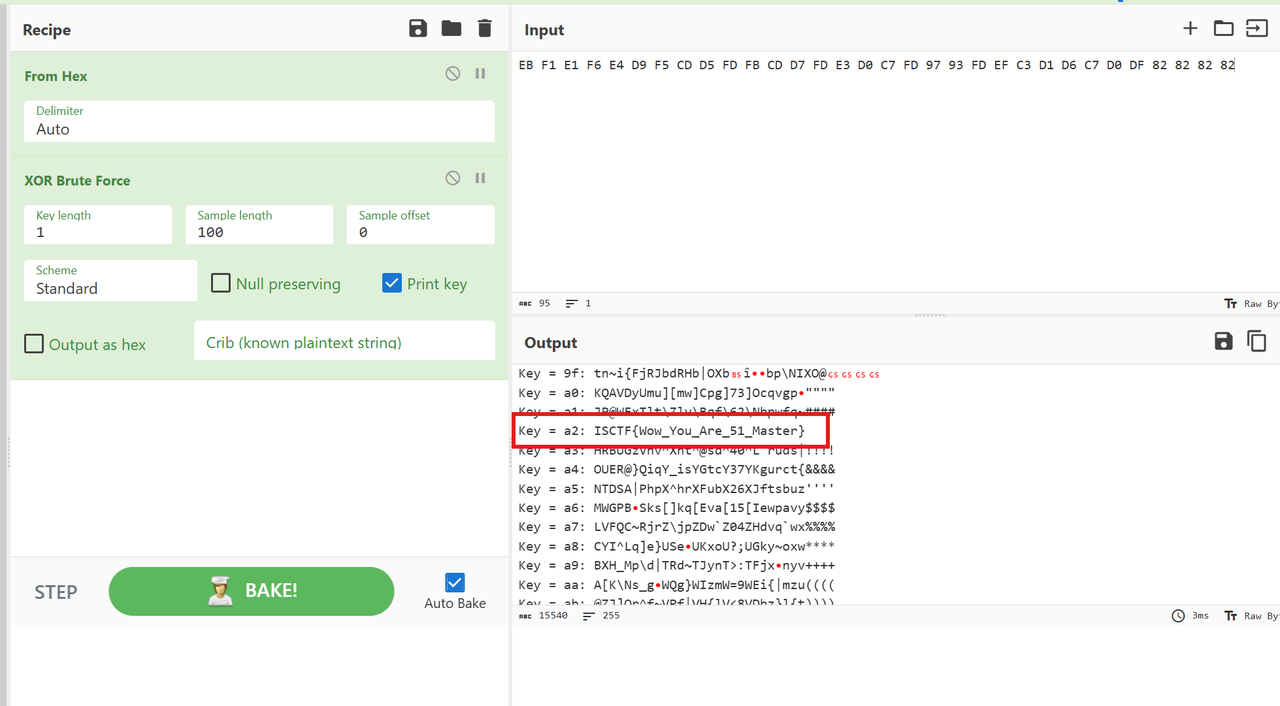Disable the XOR Brute Force operation
The width and height of the screenshot is (1280, 706).
[x=453, y=179]
